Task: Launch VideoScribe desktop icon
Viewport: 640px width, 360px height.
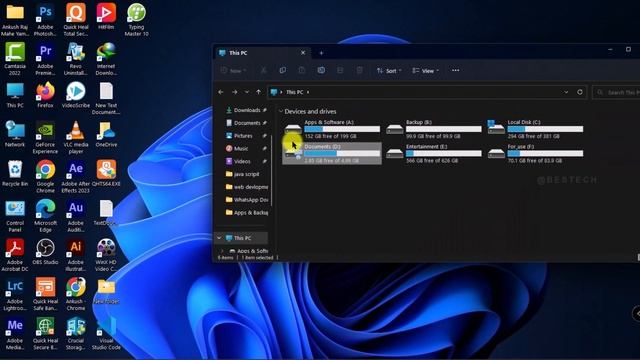Action: [76, 95]
